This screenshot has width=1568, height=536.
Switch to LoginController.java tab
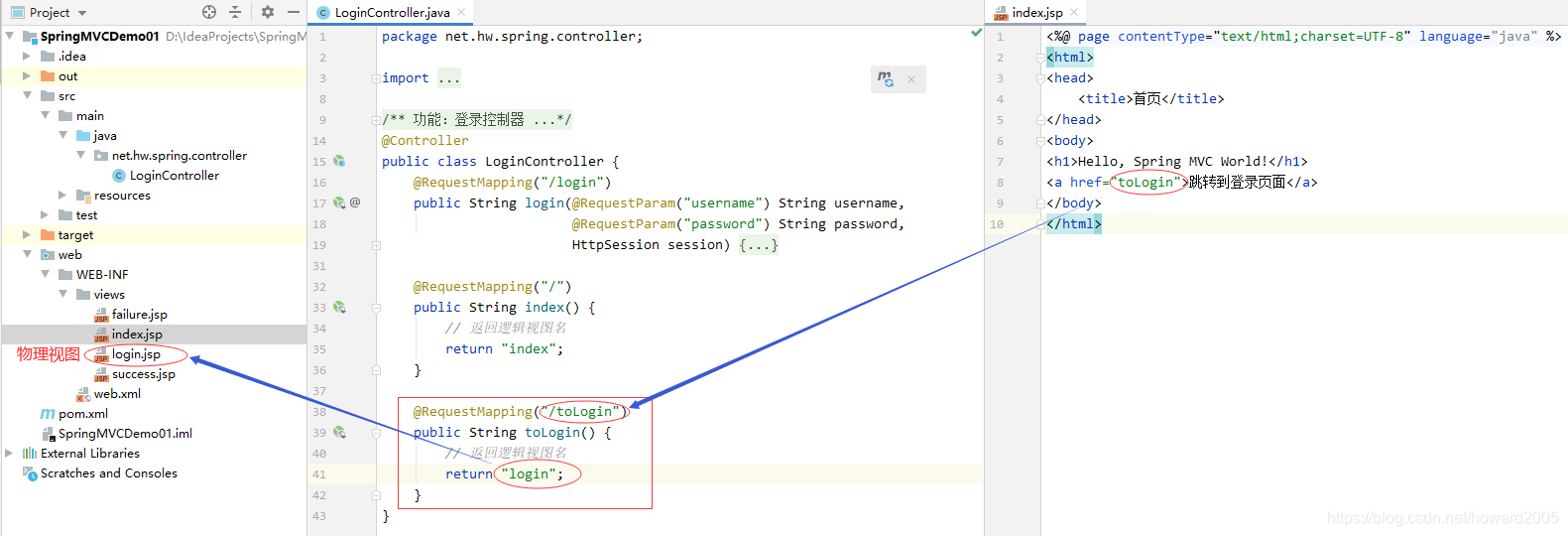(x=392, y=13)
